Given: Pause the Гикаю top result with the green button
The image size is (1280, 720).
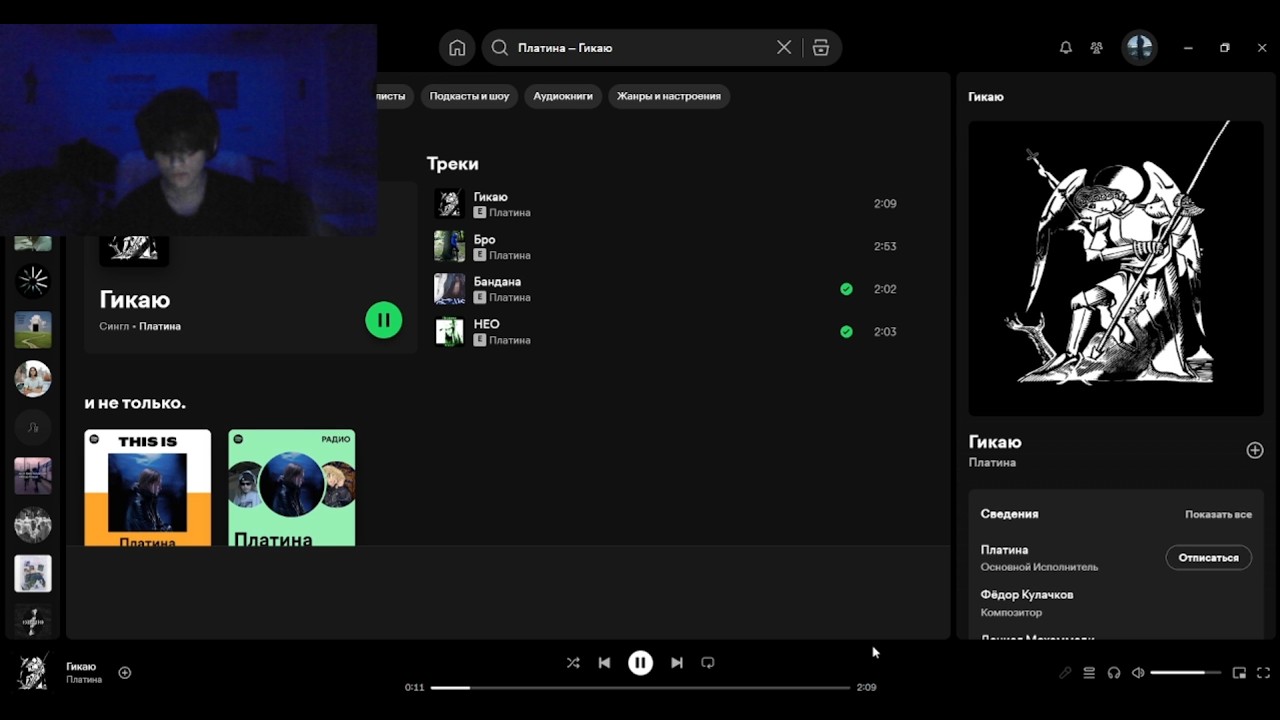Looking at the screenshot, I should tap(384, 320).
